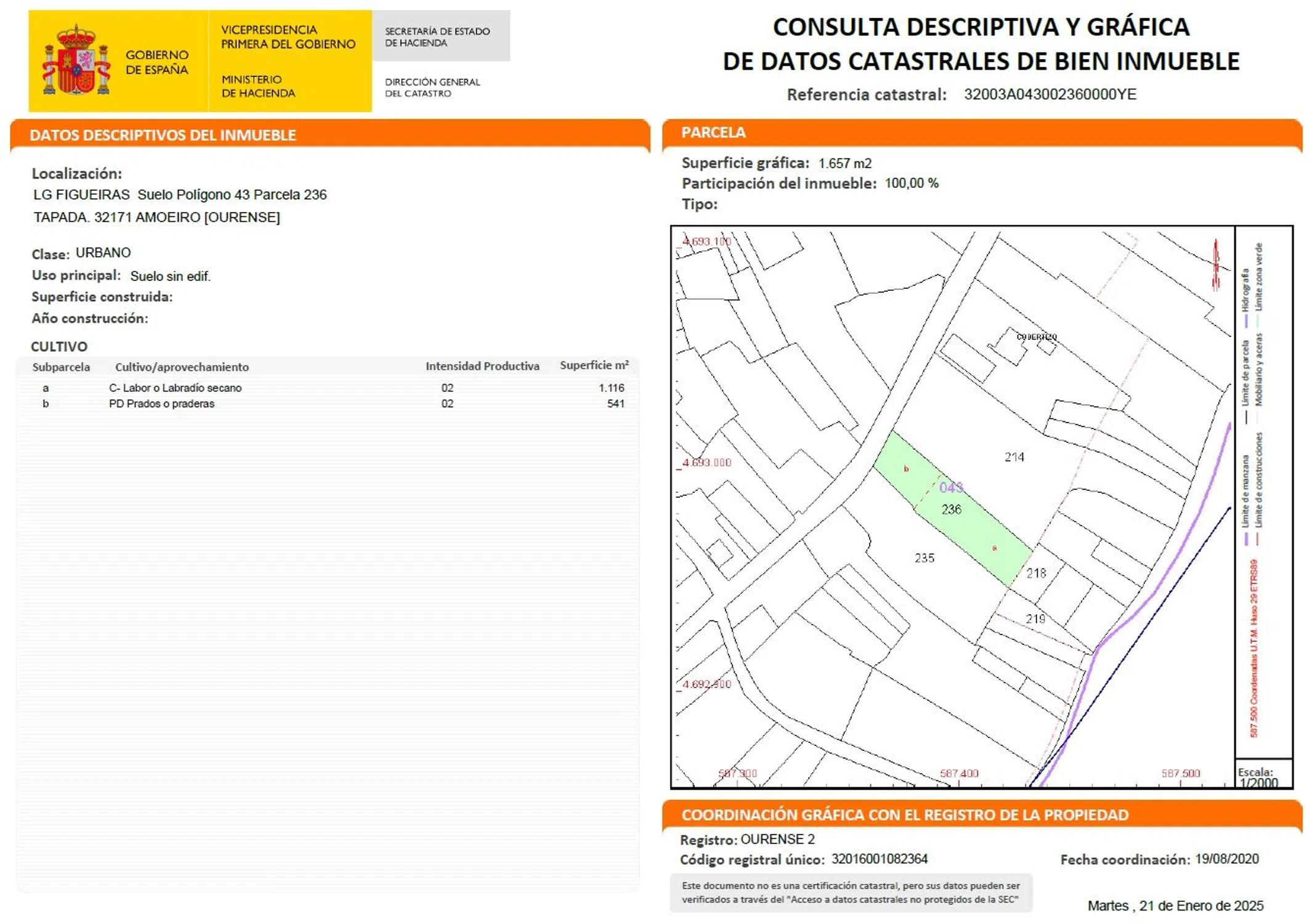Select the Labor o Labradío secano row
The width and height of the screenshot is (1310, 924).
tap(176, 388)
